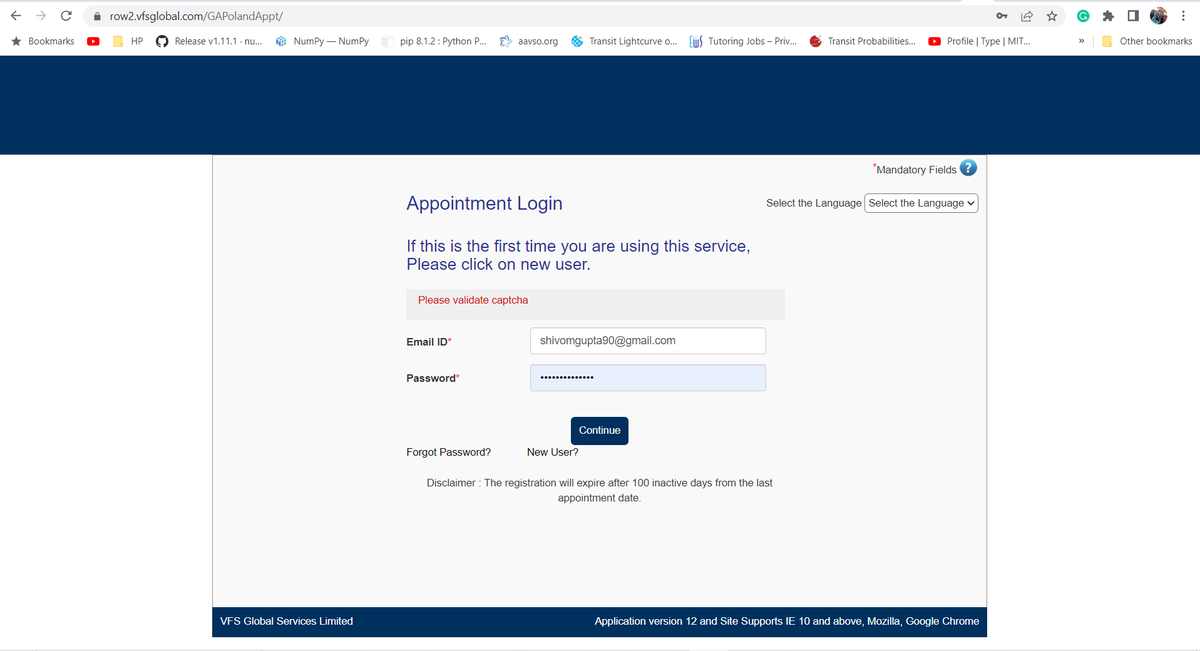Image resolution: width=1200 pixels, height=651 pixels.
Task: Go back with browser back arrow
Action: point(16,16)
